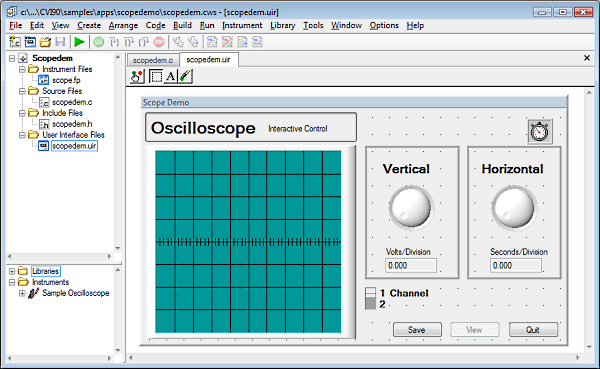Collapse the Scopedem project root node
600x369 pixels.
pyautogui.click(x=12, y=58)
